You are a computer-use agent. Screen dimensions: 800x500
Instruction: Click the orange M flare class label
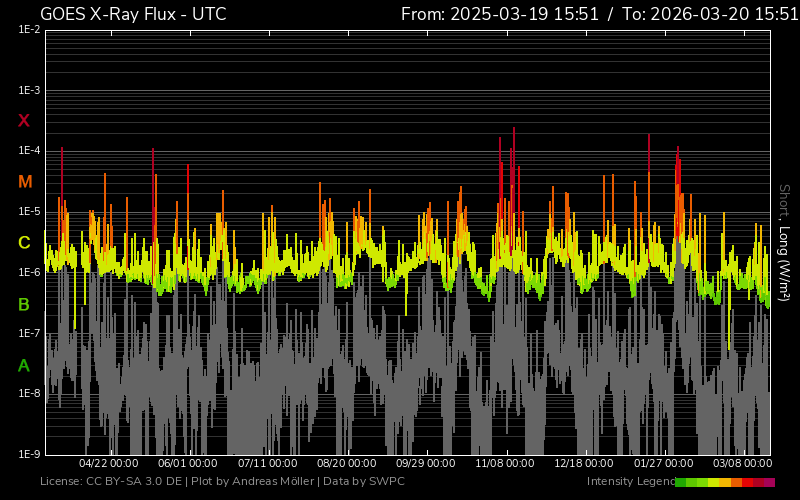25,182
